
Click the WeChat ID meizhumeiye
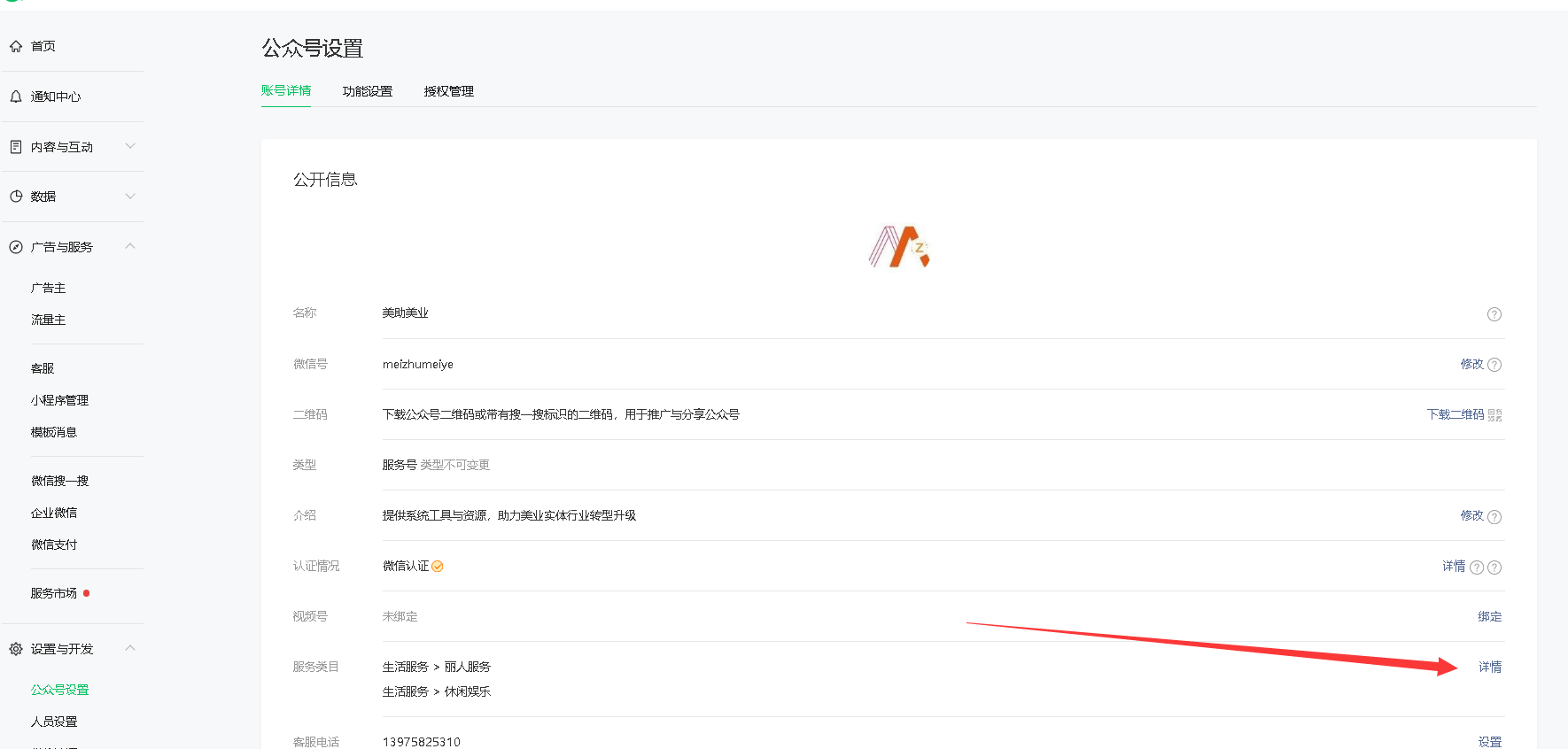pyautogui.click(x=418, y=364)
